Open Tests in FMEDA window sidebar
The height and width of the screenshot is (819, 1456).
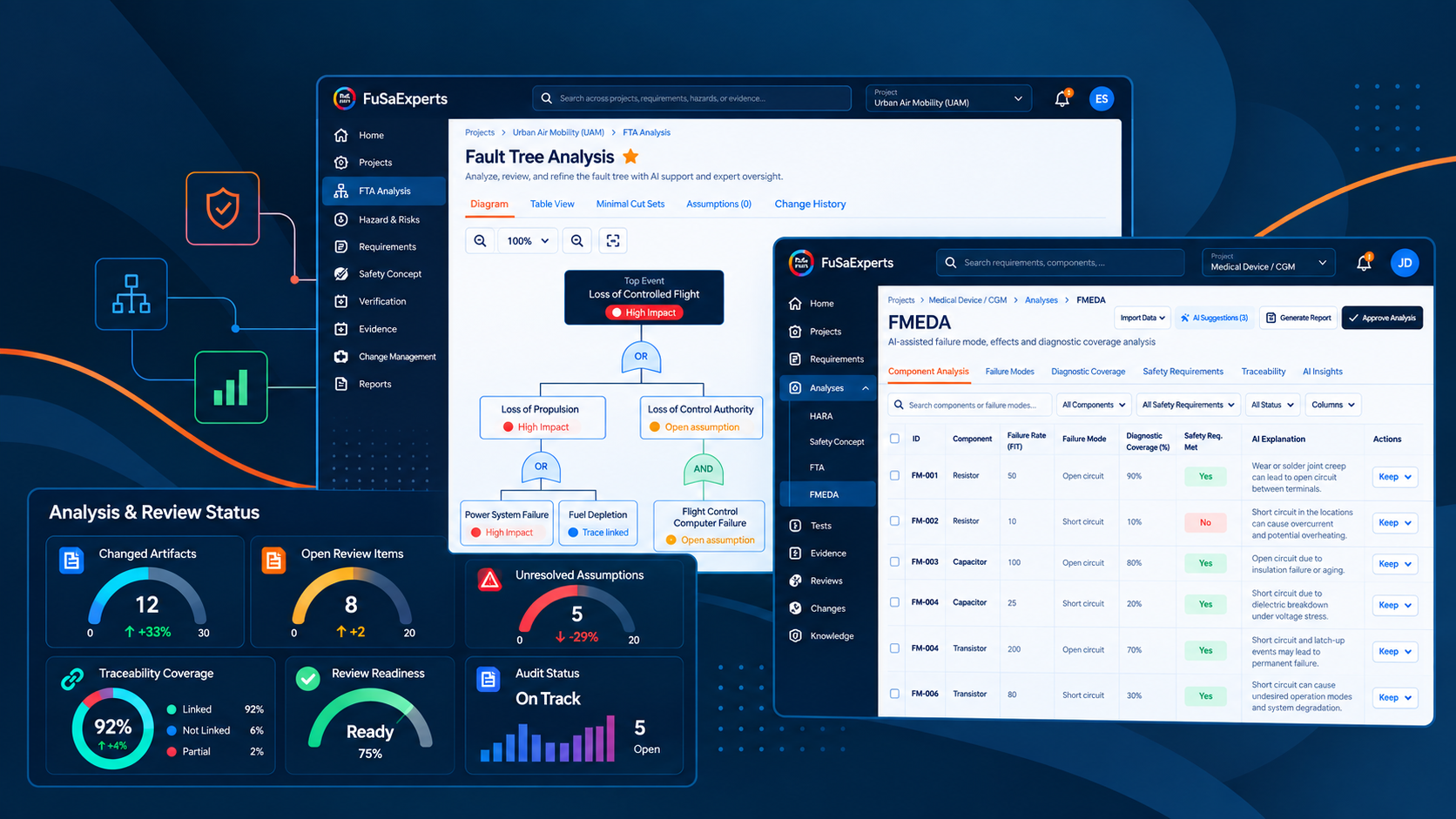click(x=827, y=526)
